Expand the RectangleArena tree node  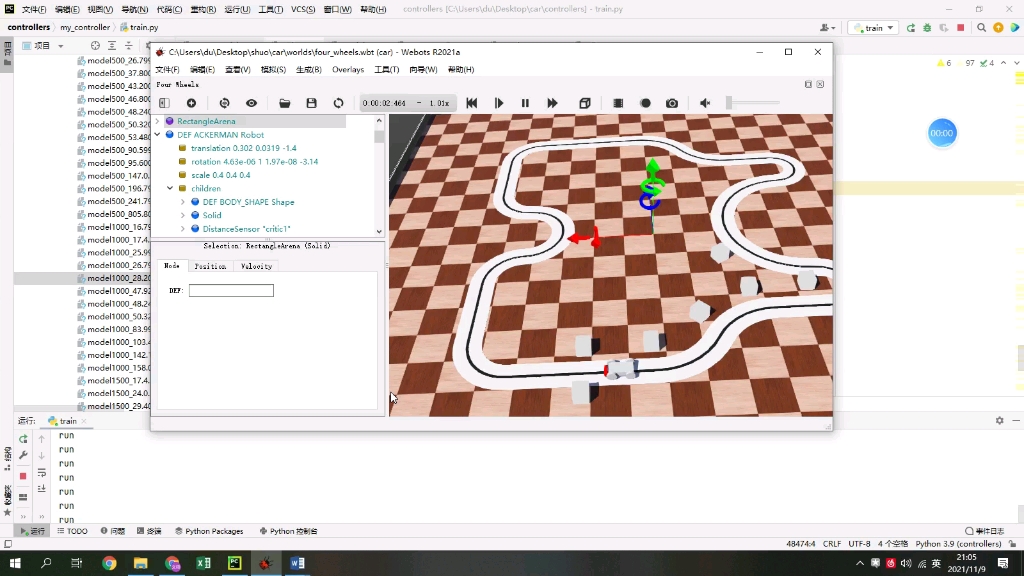click(157, 121)
